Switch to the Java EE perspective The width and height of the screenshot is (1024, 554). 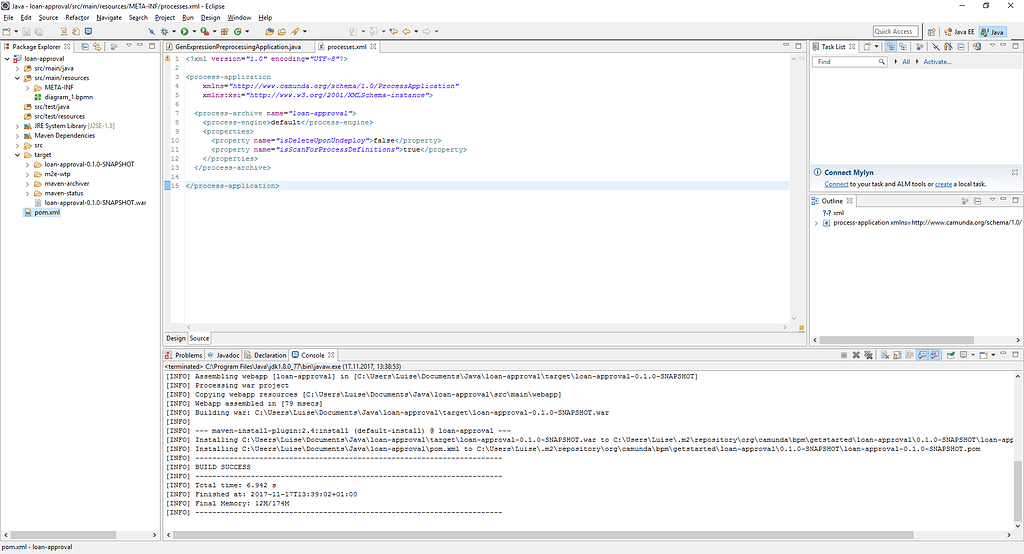[x=958, y=32]
